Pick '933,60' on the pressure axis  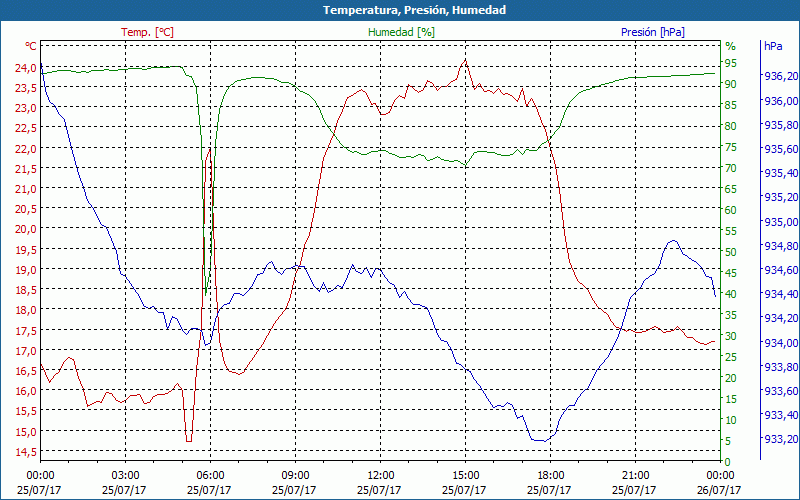coord(781,391)
